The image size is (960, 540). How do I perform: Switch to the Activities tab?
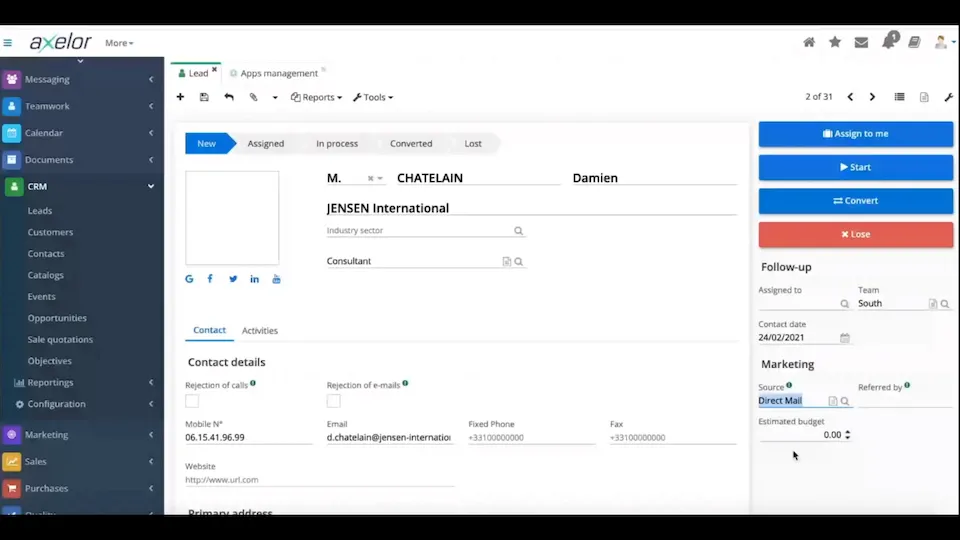pos(260,330)
